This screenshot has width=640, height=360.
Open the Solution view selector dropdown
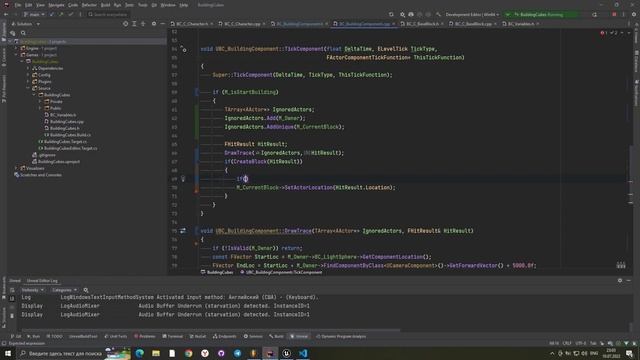point(25,24)
